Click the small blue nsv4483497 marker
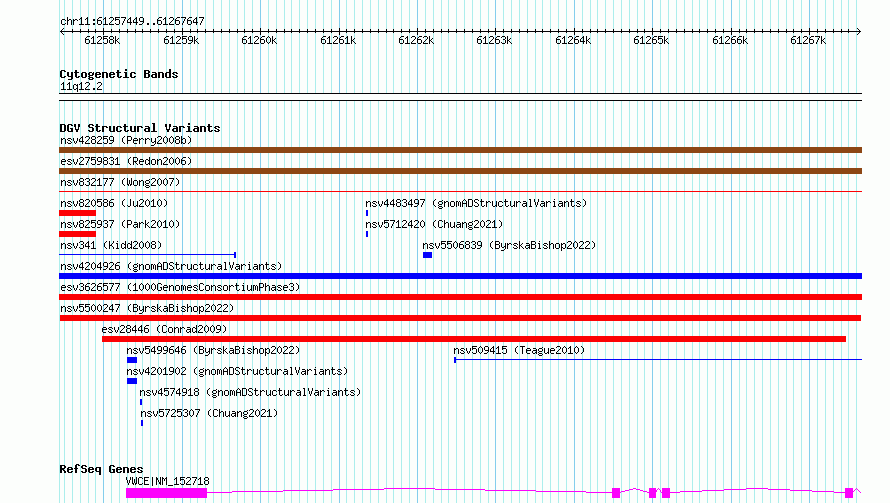Image resolution: width=890 pixels, height=503 pixels. (x=367, y=213)
